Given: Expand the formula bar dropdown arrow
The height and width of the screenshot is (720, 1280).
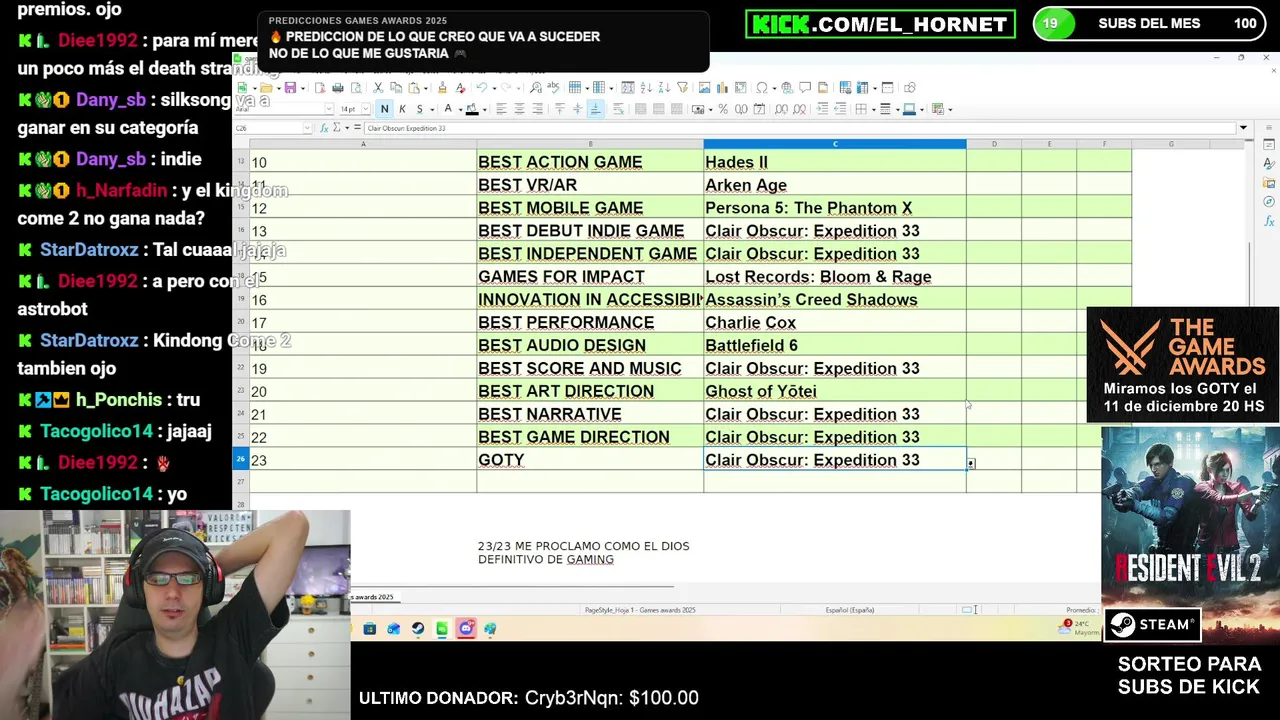Looking at the screenshot, I should [x=1243, y=128].
